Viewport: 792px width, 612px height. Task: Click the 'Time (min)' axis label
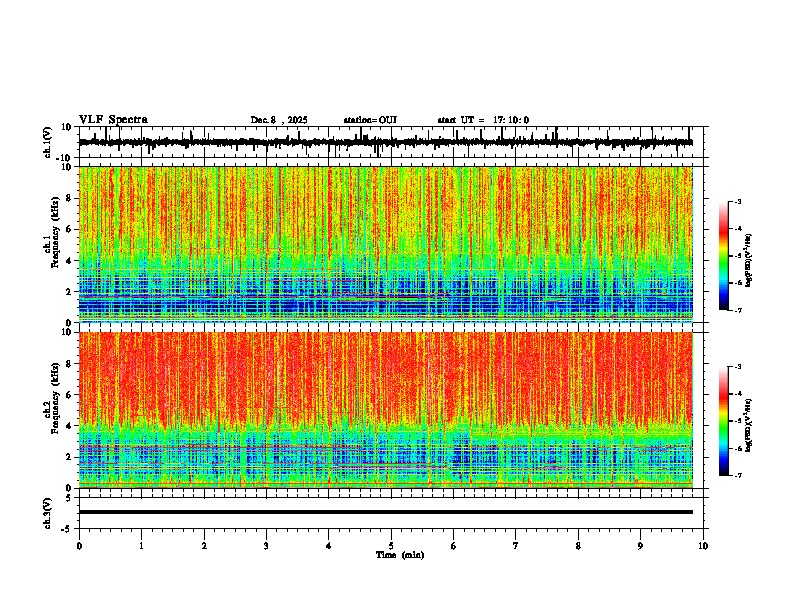400,555
